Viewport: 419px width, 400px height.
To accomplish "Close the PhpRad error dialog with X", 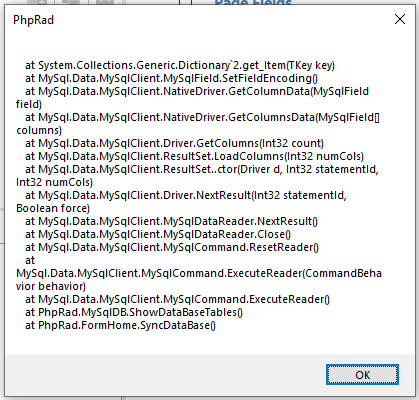I will [x=400, y=19].
